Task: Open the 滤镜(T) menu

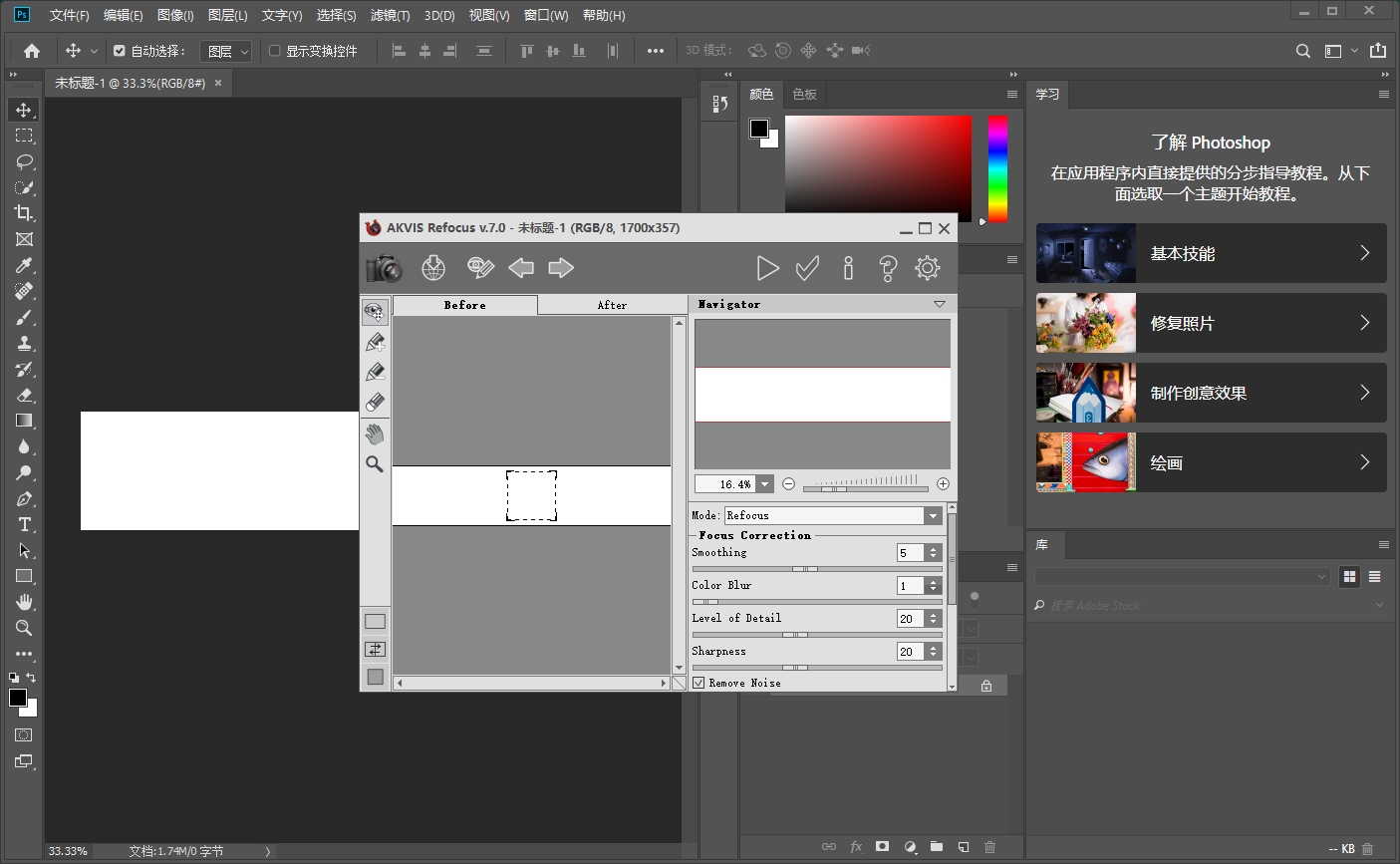Action: [x=390, y=15]
